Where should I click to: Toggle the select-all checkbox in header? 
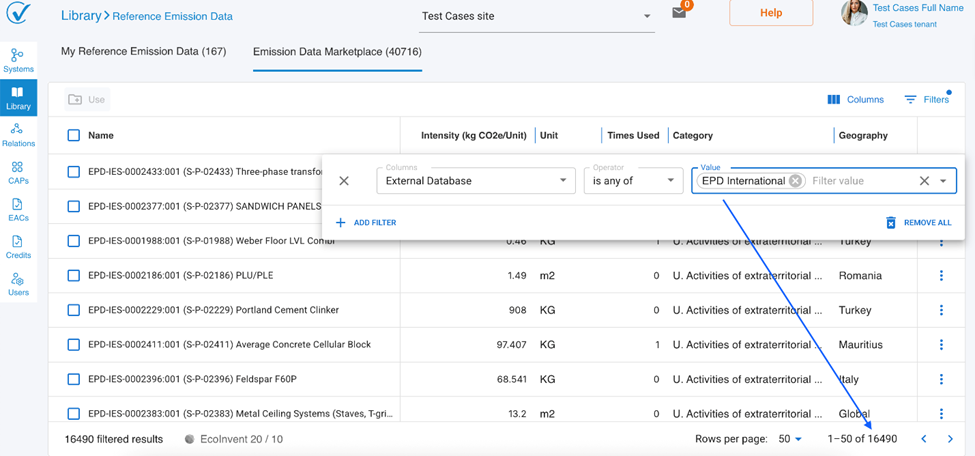(74, 135)
